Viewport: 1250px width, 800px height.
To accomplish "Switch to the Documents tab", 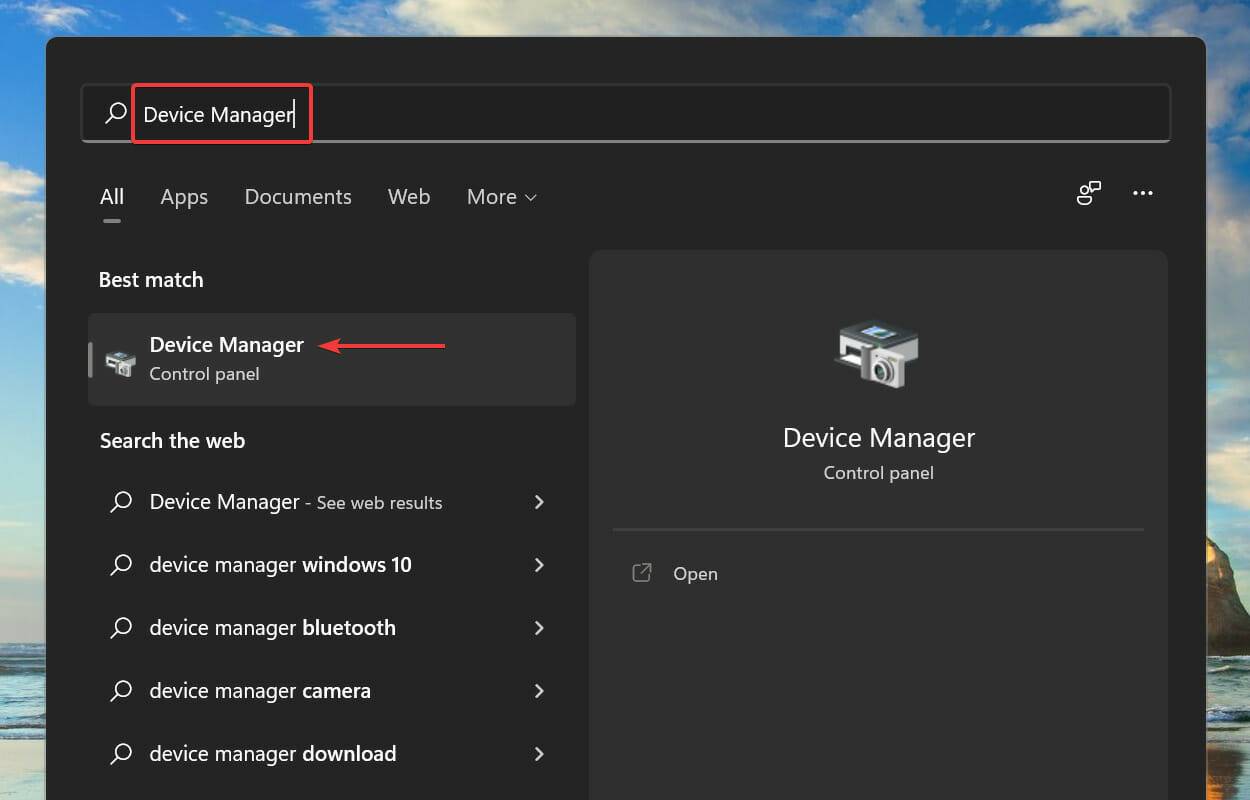I will pyautogui.click(x=297, y=197).
